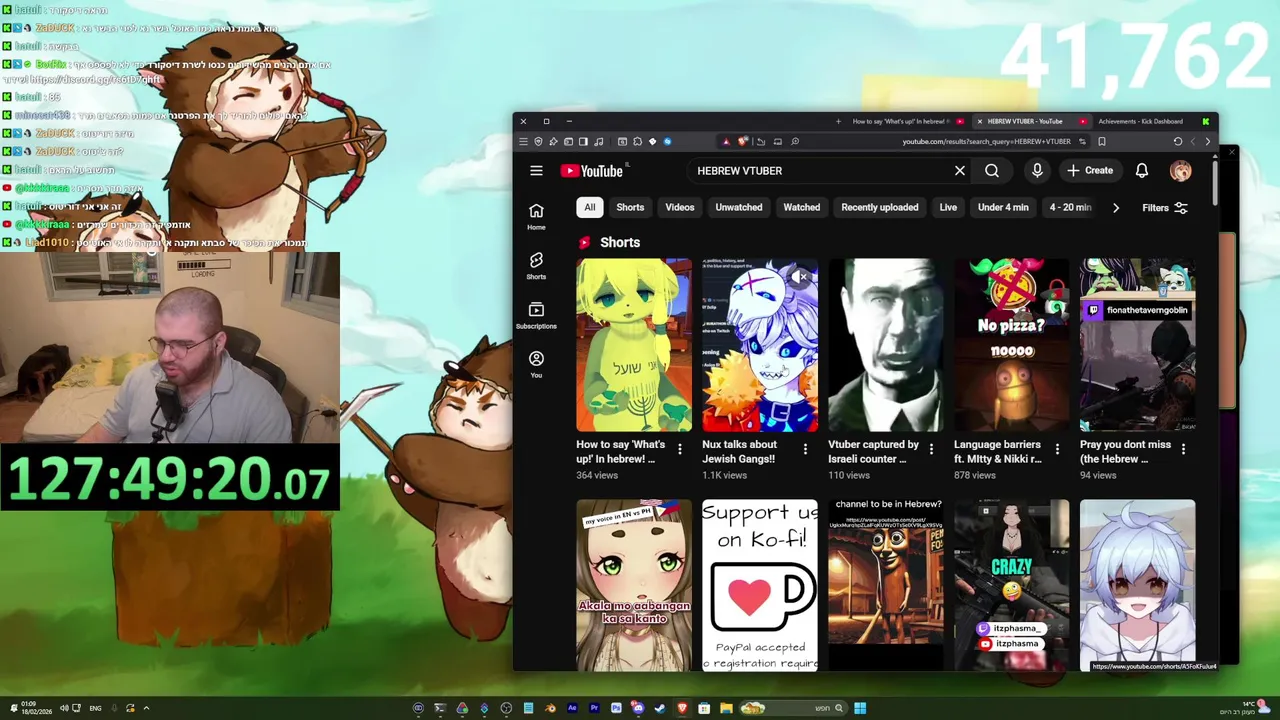
Task: Click the taskbar search box
Action: [x=793, y=708]
